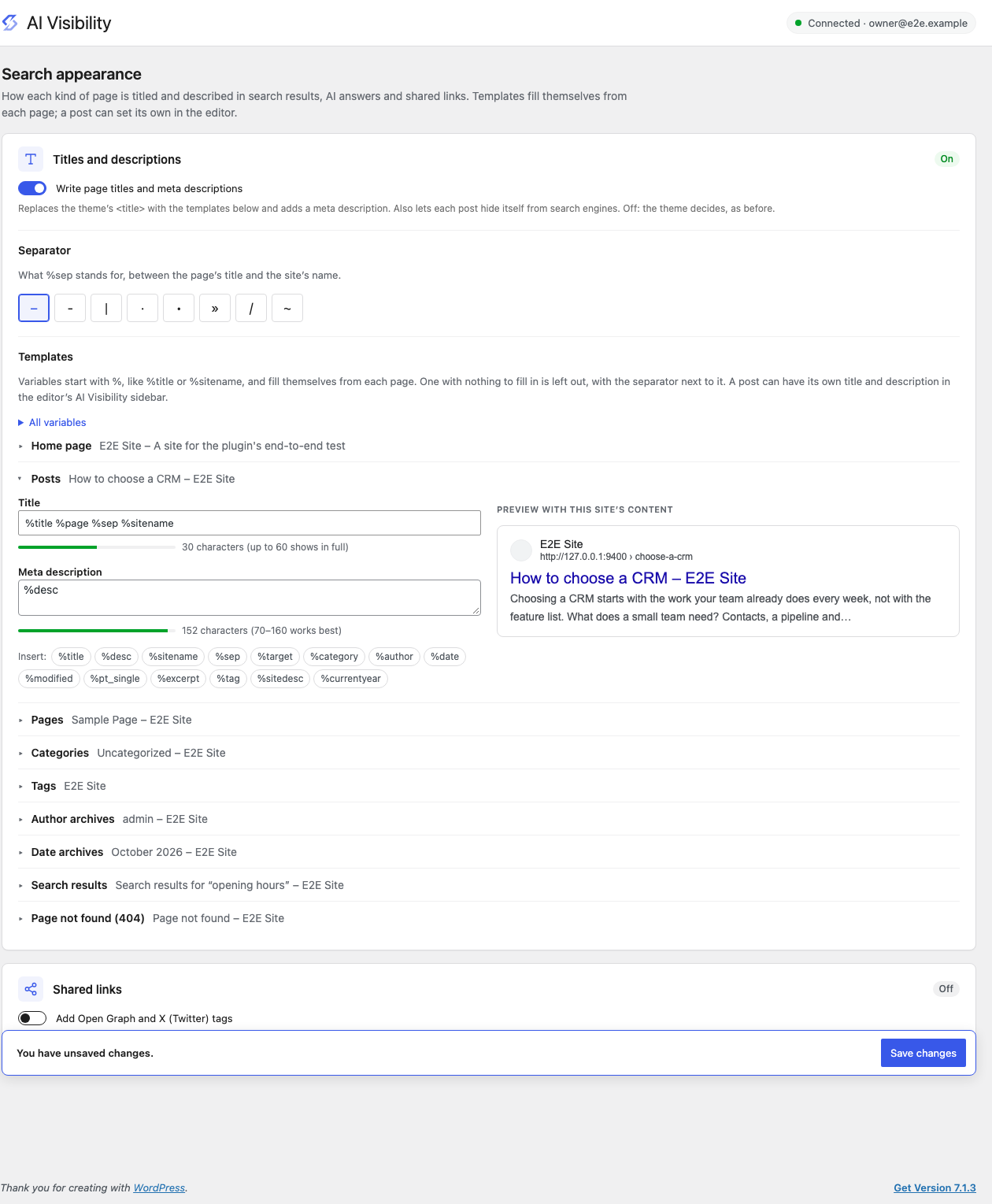Click into the Meta description textarea
992x1204 pixels.
[250, 598]
